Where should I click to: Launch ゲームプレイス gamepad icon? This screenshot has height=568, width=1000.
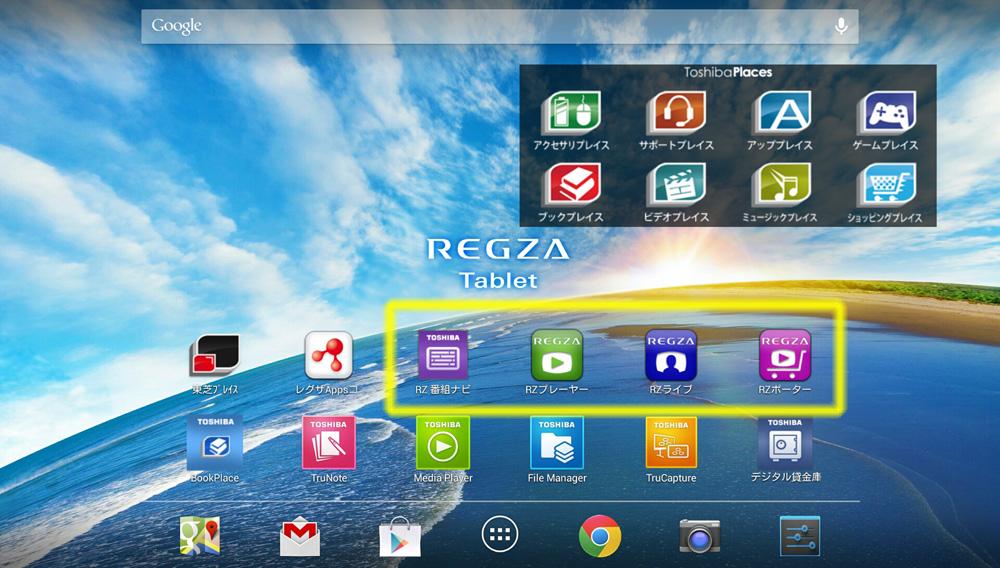point(886,113)
